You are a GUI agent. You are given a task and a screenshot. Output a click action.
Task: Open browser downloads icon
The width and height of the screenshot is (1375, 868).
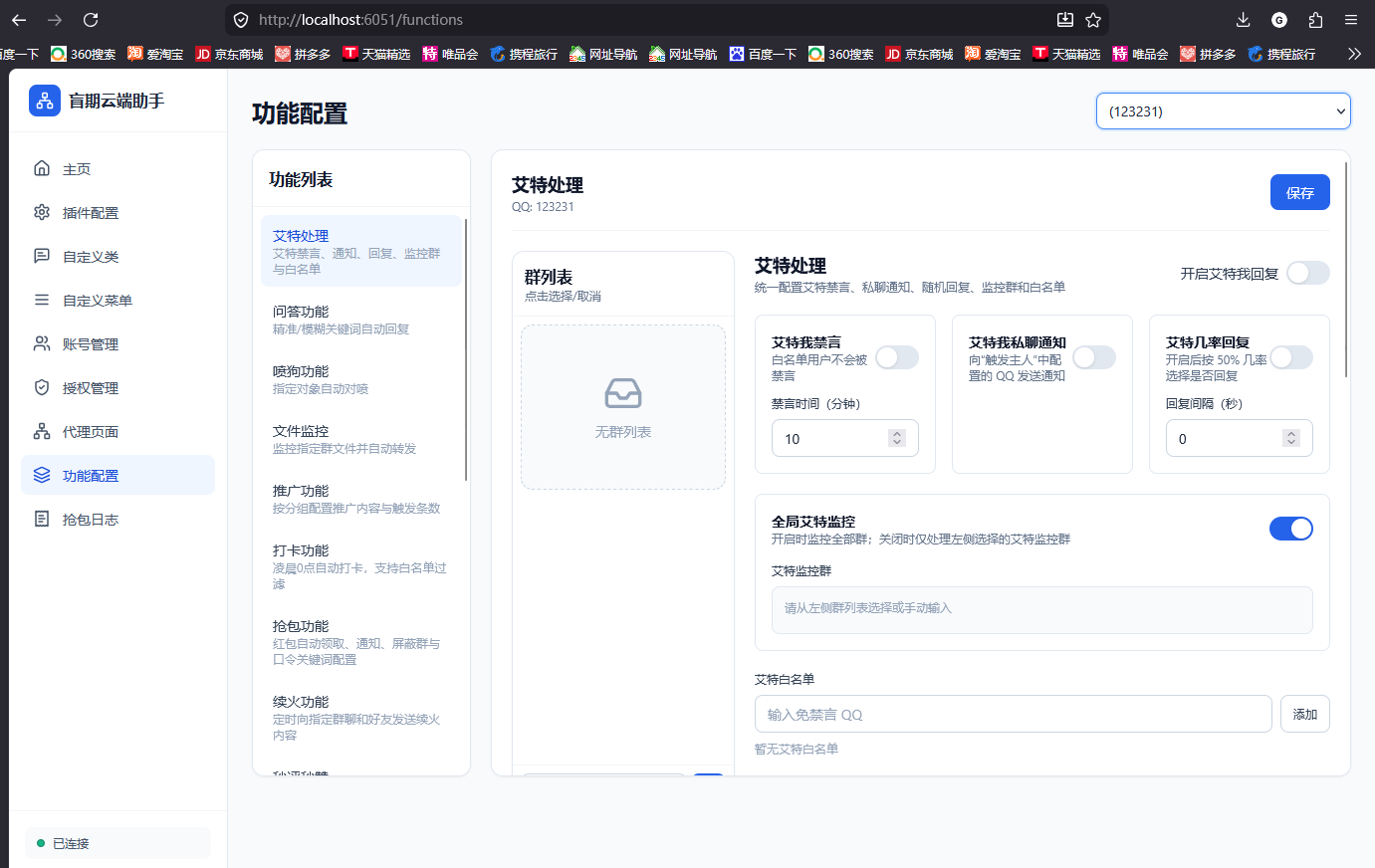point(1243,20)
